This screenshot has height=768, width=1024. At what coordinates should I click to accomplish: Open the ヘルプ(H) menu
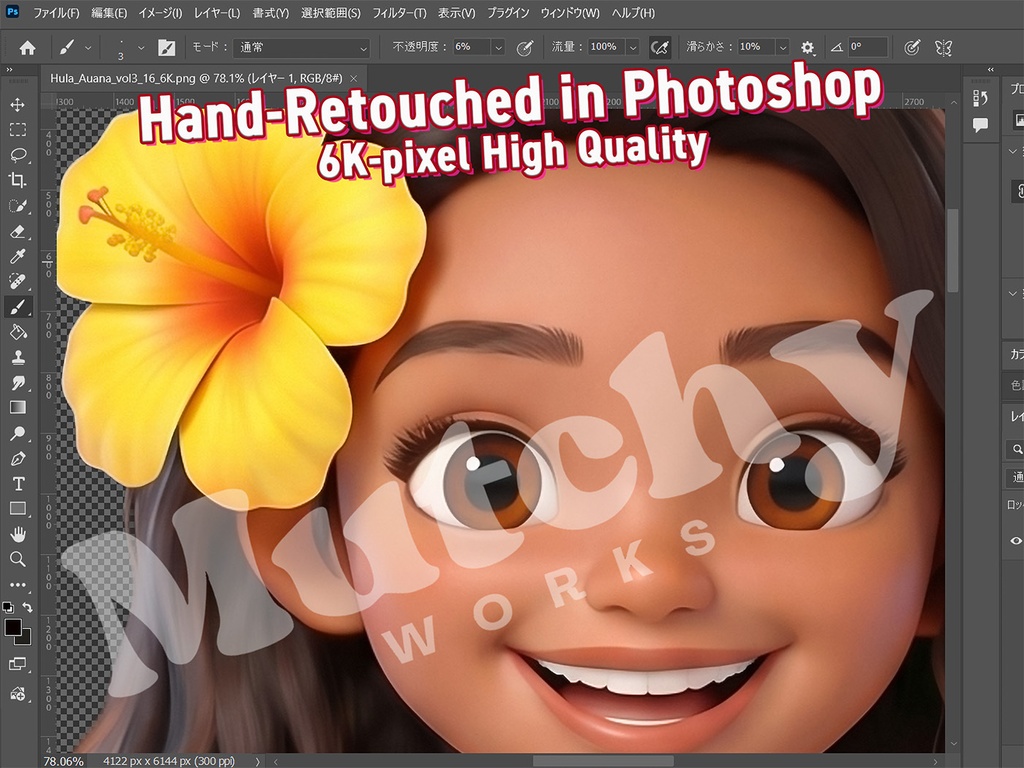633,13
